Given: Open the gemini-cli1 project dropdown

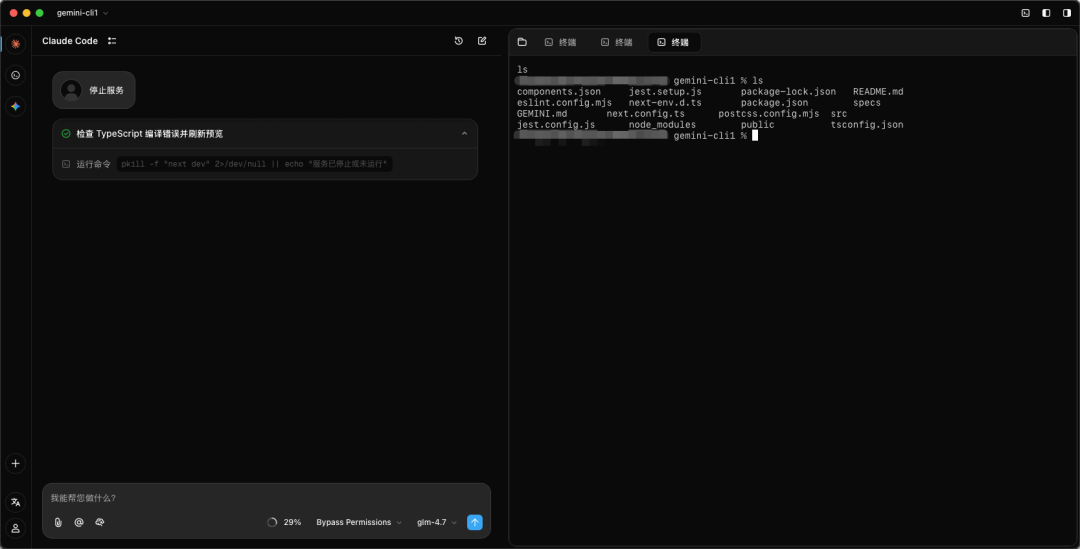Looking at the screenshot, I should [x=83, y=13].
